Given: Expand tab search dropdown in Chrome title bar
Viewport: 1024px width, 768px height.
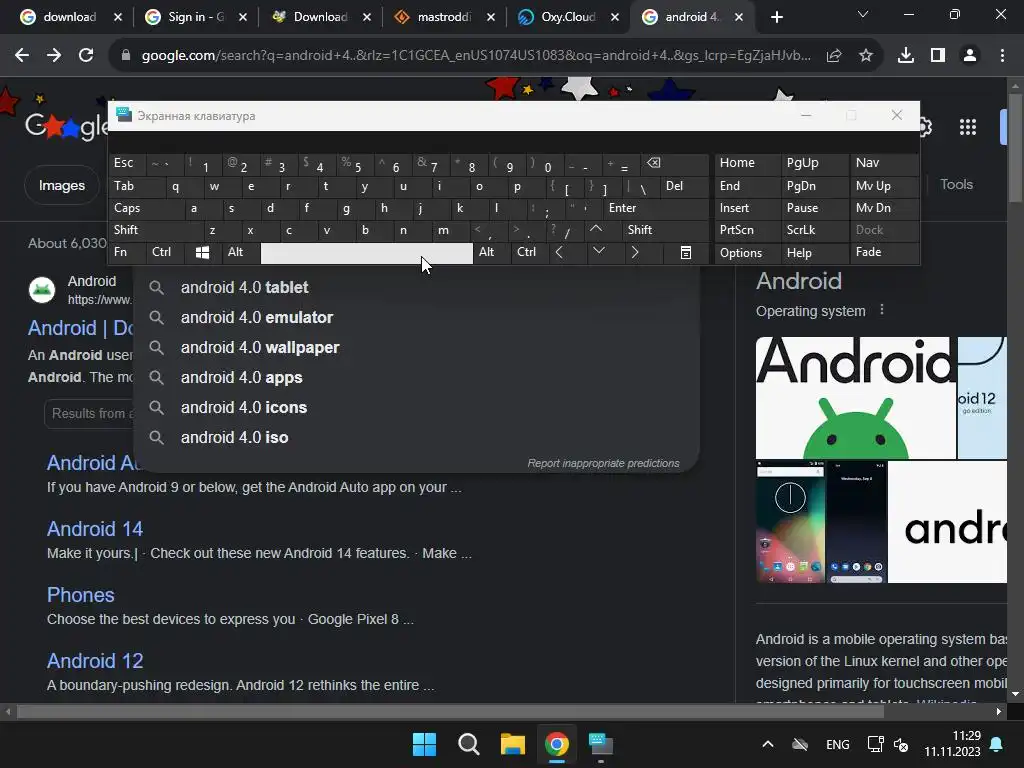Looking at the screenshot, I should click(863, 14).
